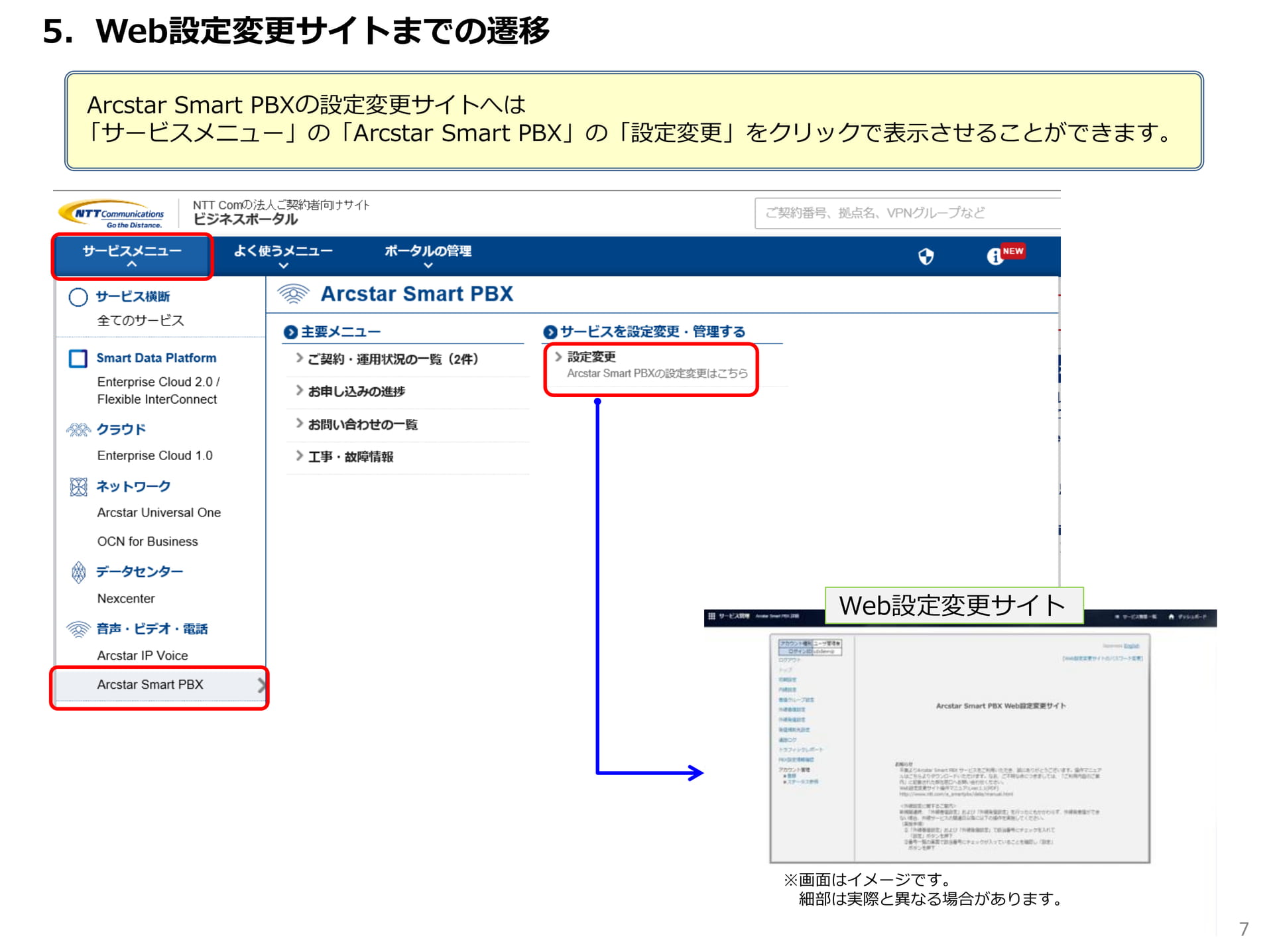The image size is (1273, 952).
Task: Click chevron beside お問い合わせの一覧
Action: click(300, 423)
